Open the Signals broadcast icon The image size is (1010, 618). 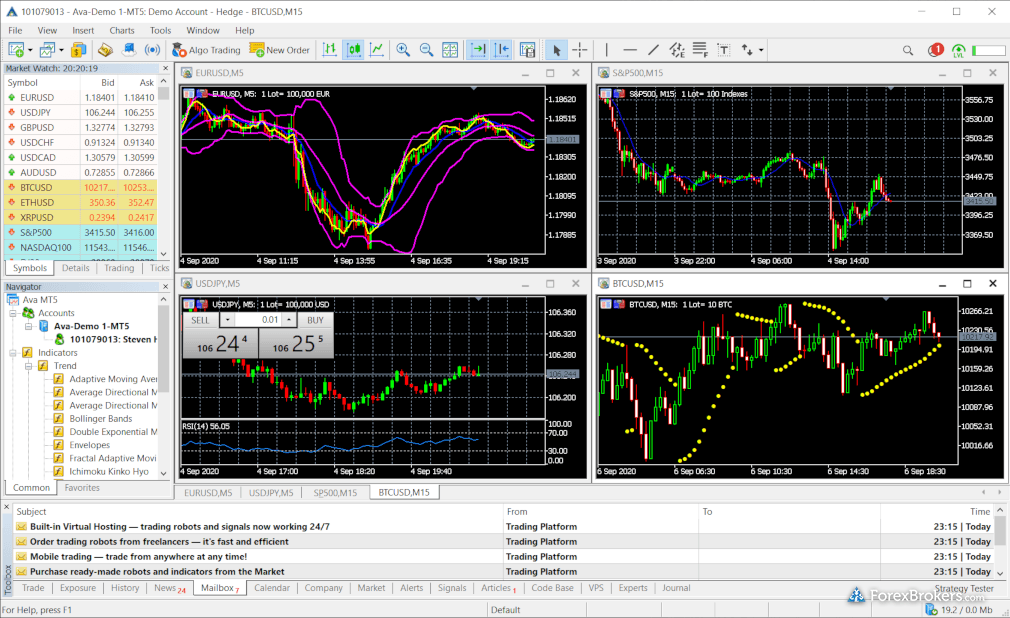[x=152, y=50]
